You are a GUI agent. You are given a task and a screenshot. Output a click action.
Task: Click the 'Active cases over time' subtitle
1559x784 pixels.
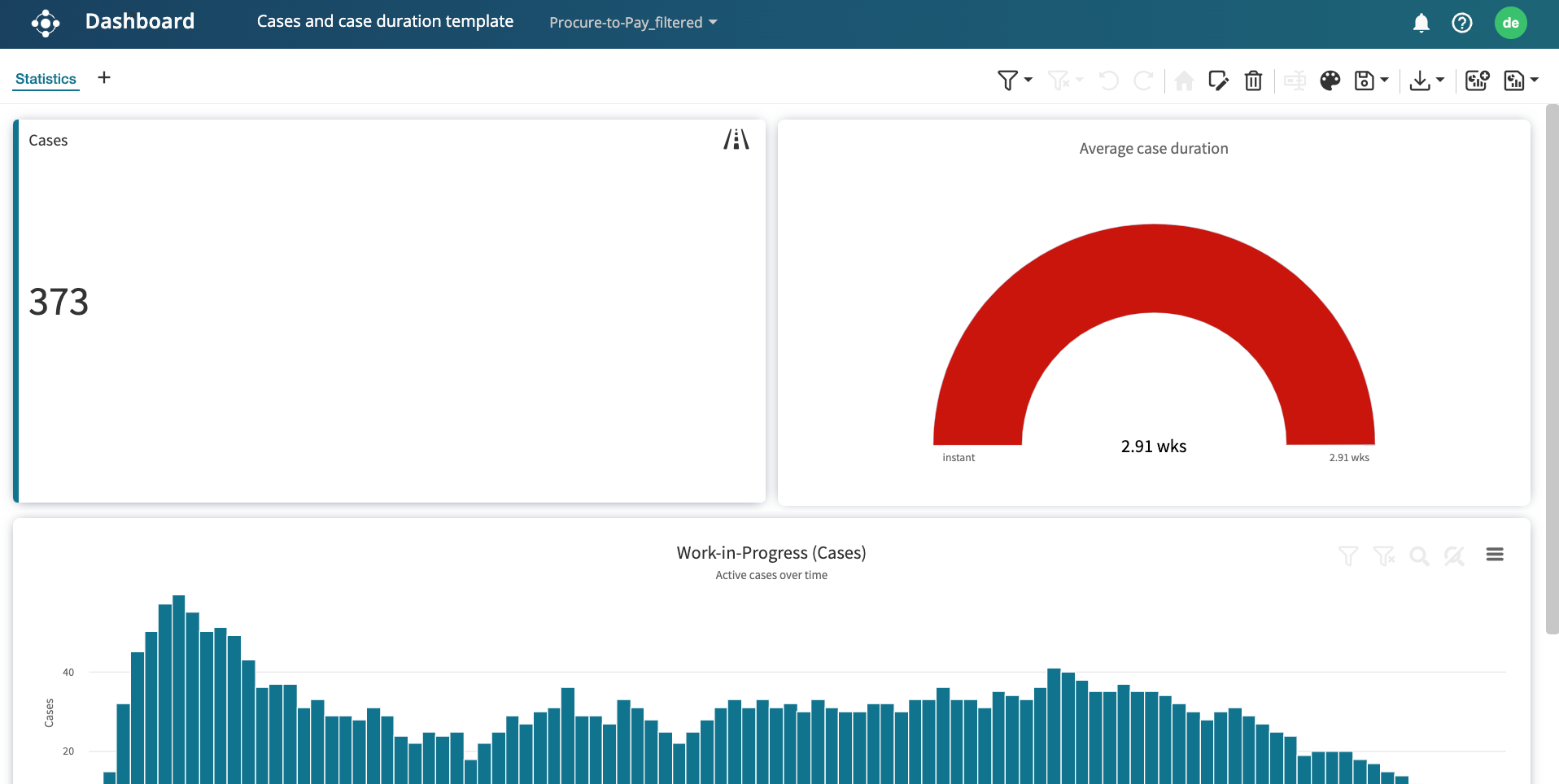771,575
